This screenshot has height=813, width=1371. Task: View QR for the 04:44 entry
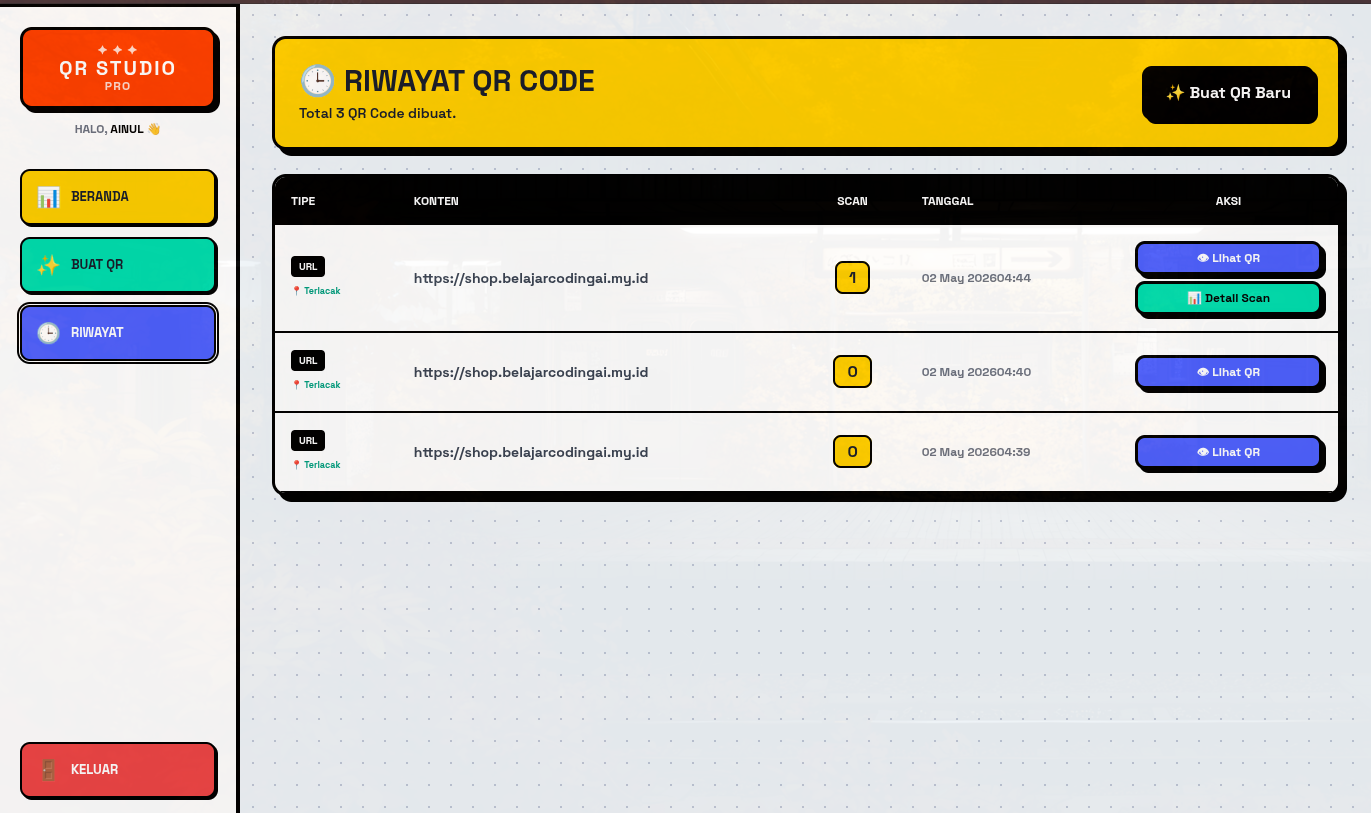tap(1228, 258)
